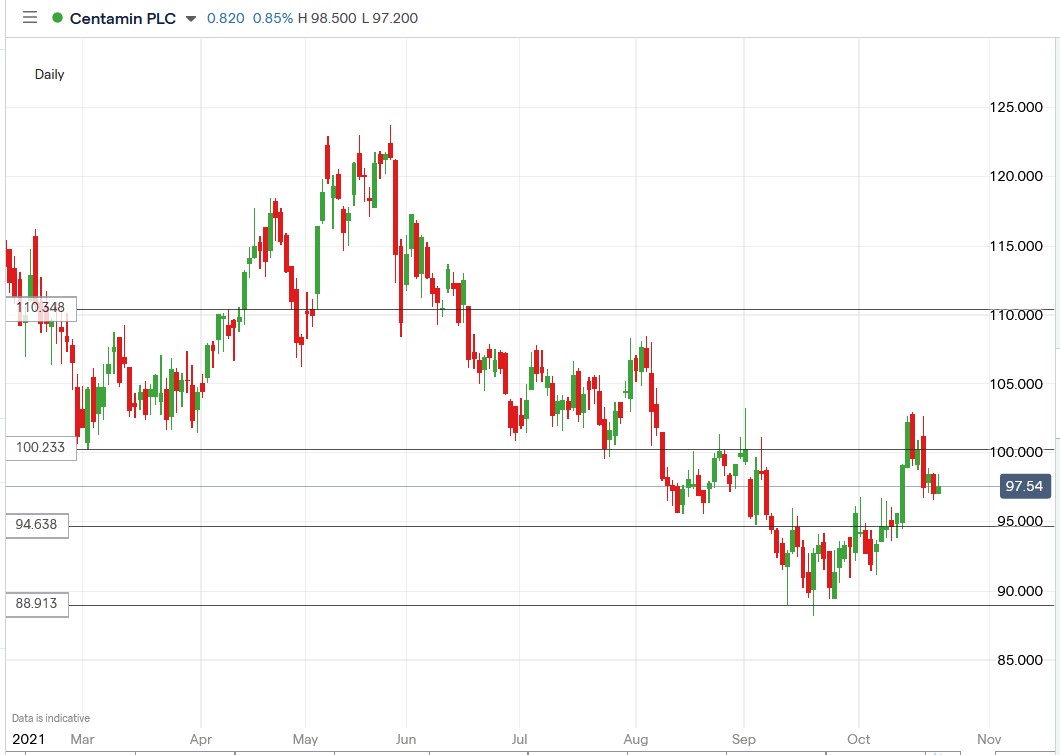Click the Centamin PLC title

(125, 17)
